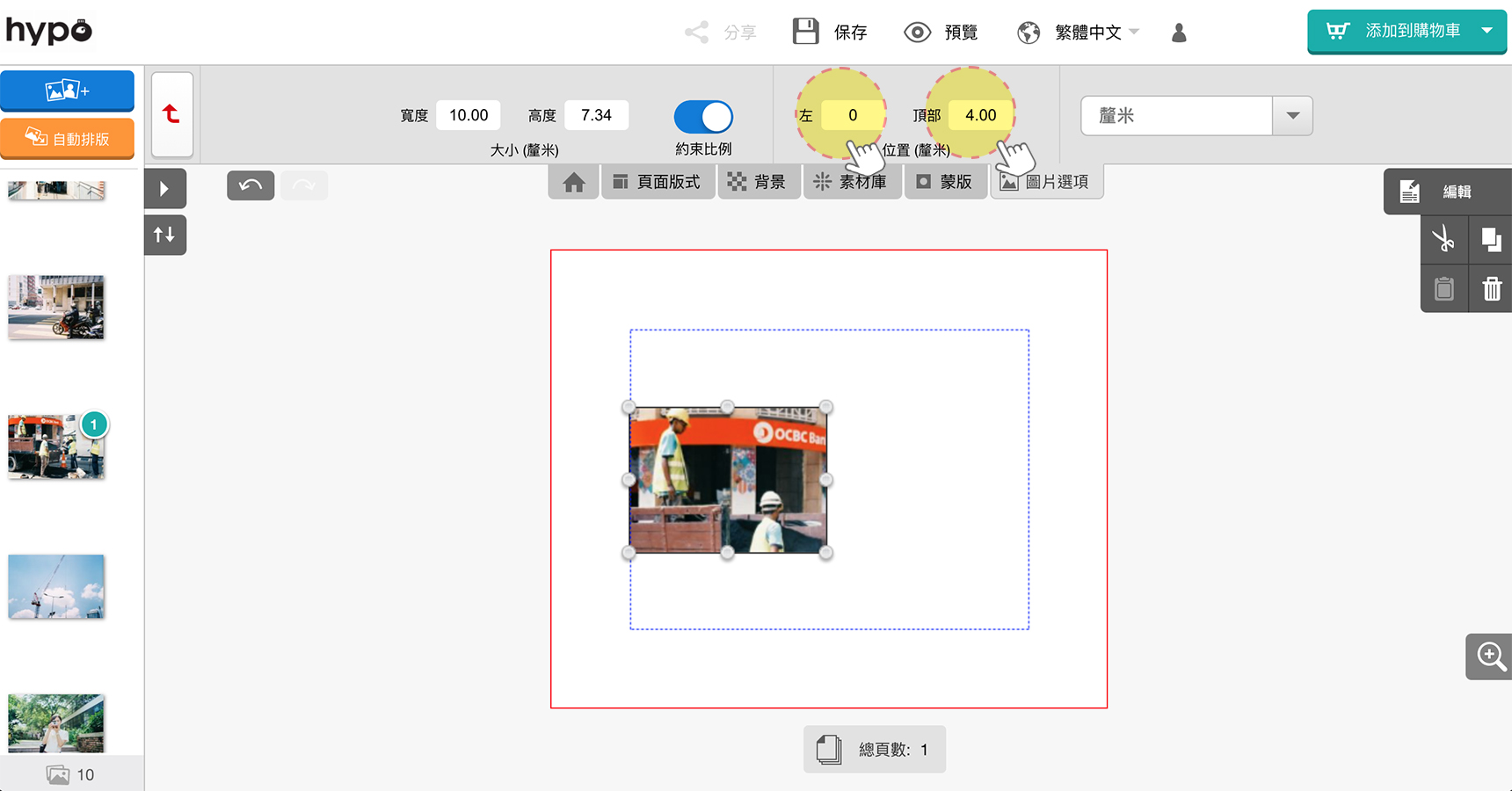1512x791 pixels.
Task: Click the 寬度 width input field
Action: pos(469,115)
